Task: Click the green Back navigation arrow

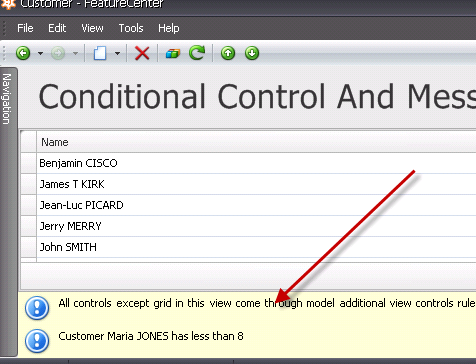Action: tap(23, 53)
